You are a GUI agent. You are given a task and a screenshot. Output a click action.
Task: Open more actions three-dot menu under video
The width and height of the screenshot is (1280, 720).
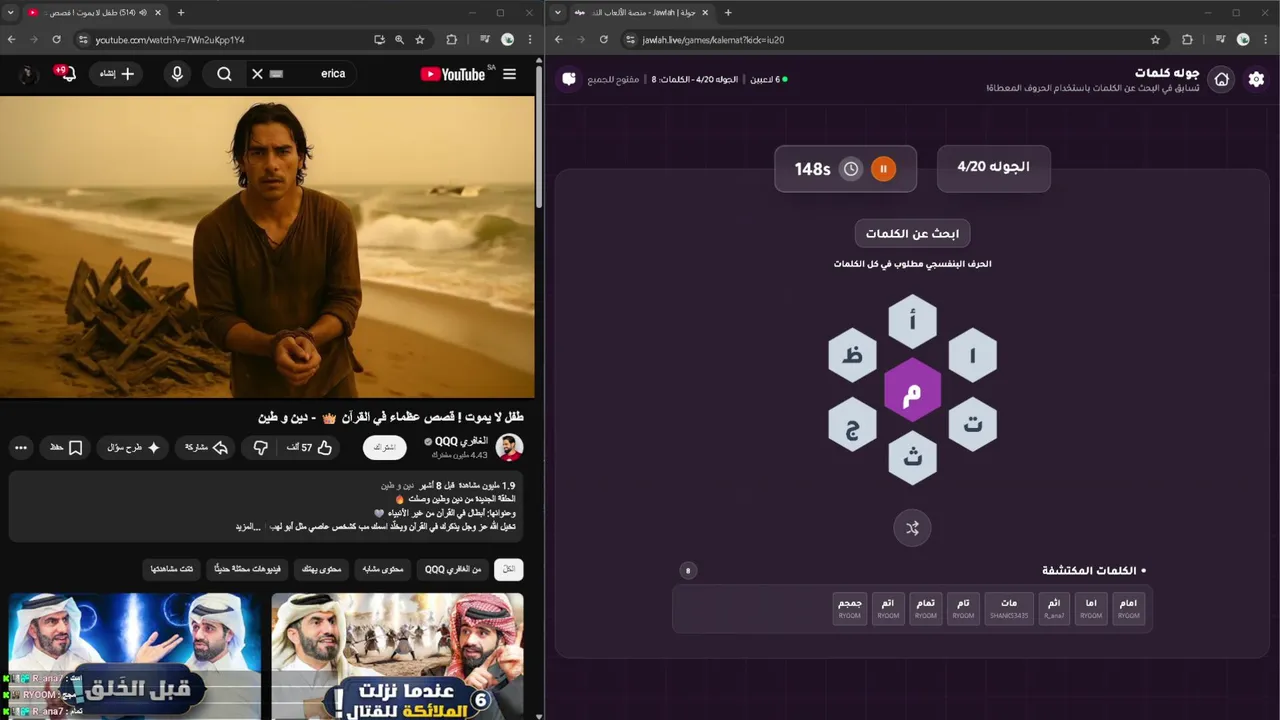(21, 448)
